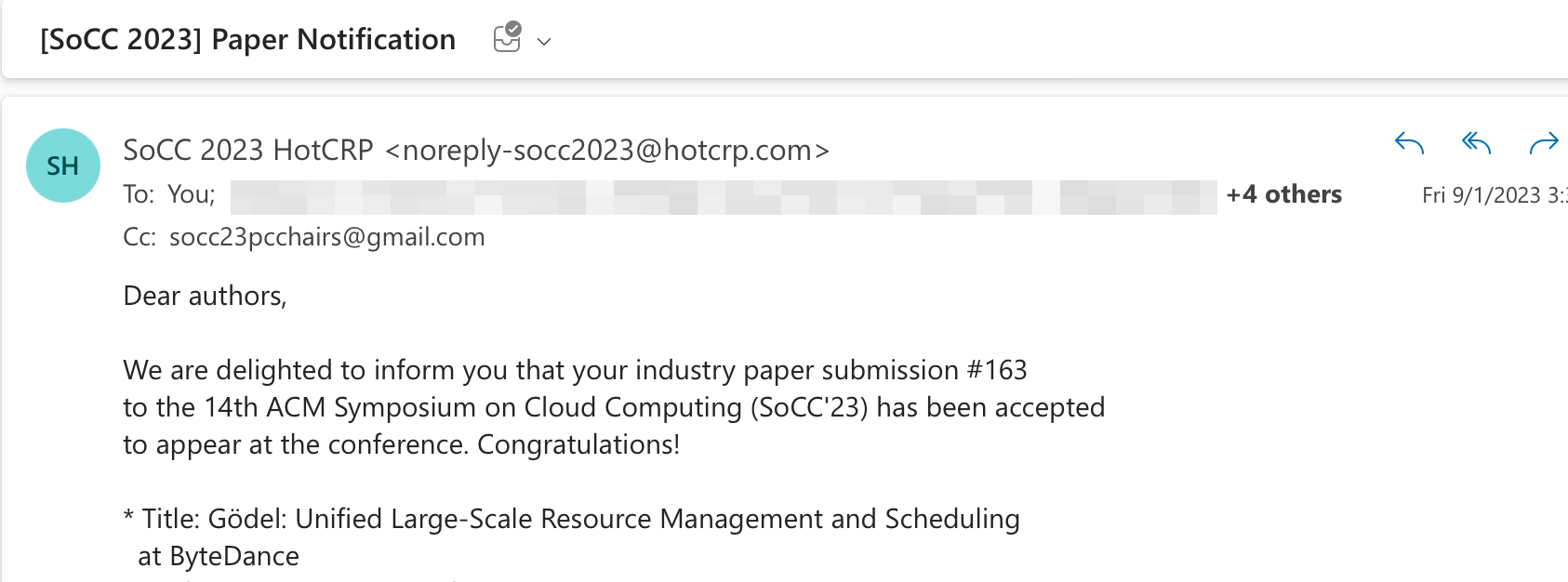1568x582 pixels.
Task: Click the blurred recipients in the To line
Action: 723,196
